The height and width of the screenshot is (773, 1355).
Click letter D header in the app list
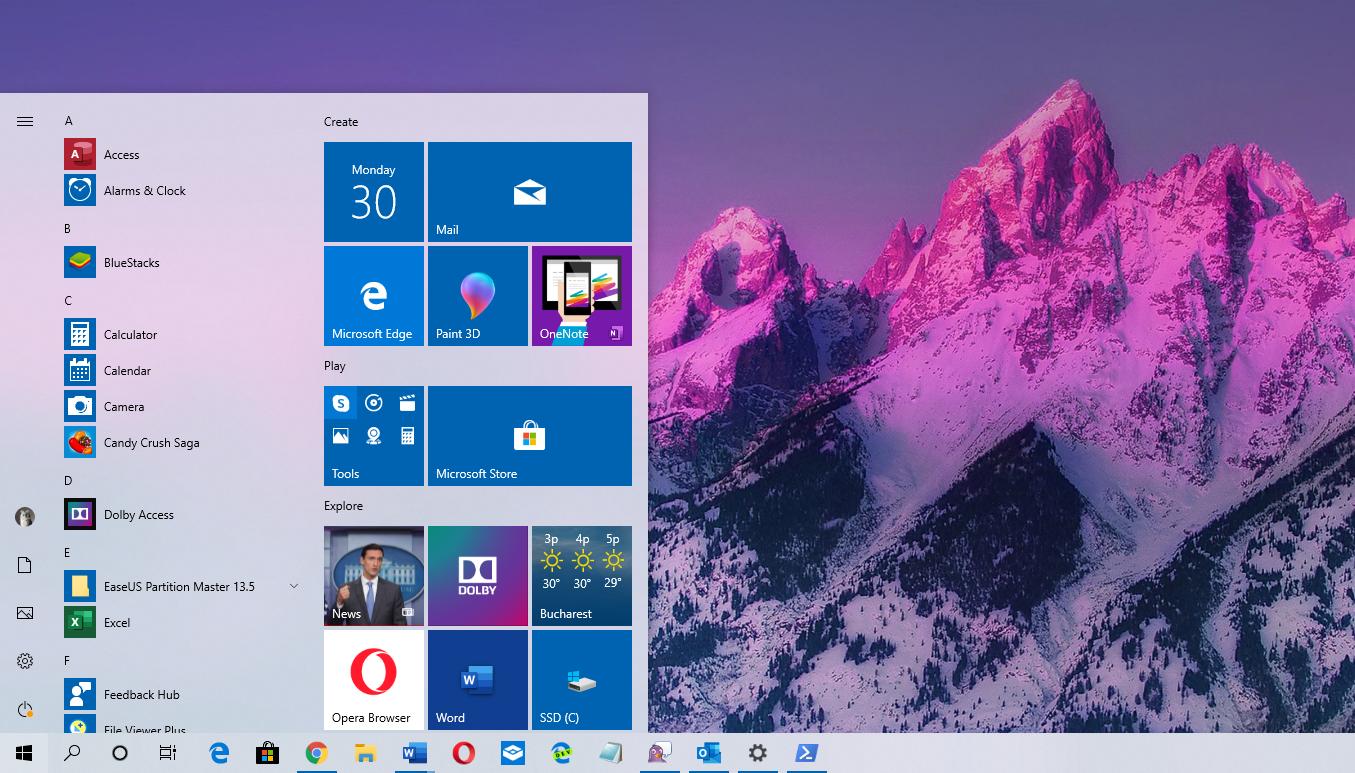tap(68, 481)
